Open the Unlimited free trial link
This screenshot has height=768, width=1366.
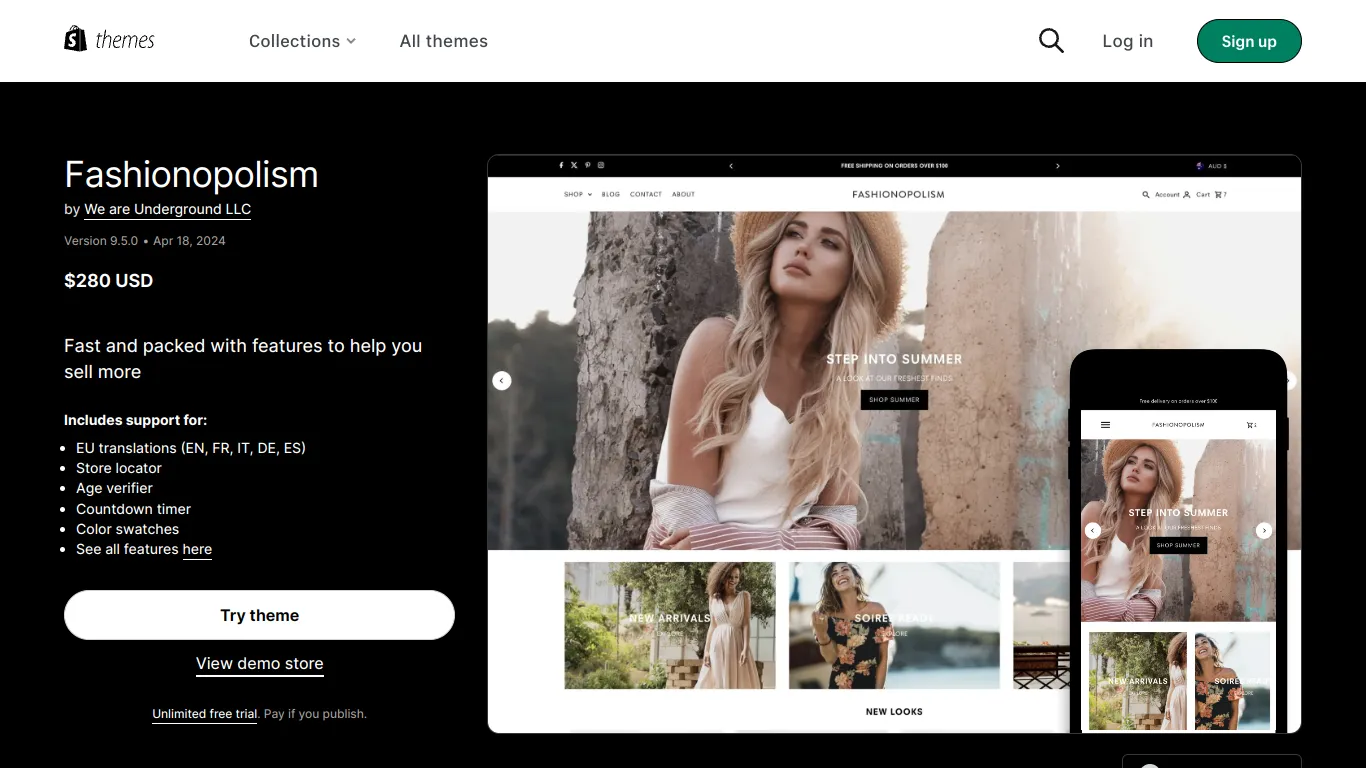pyautogui.click(x=204, y=714)
